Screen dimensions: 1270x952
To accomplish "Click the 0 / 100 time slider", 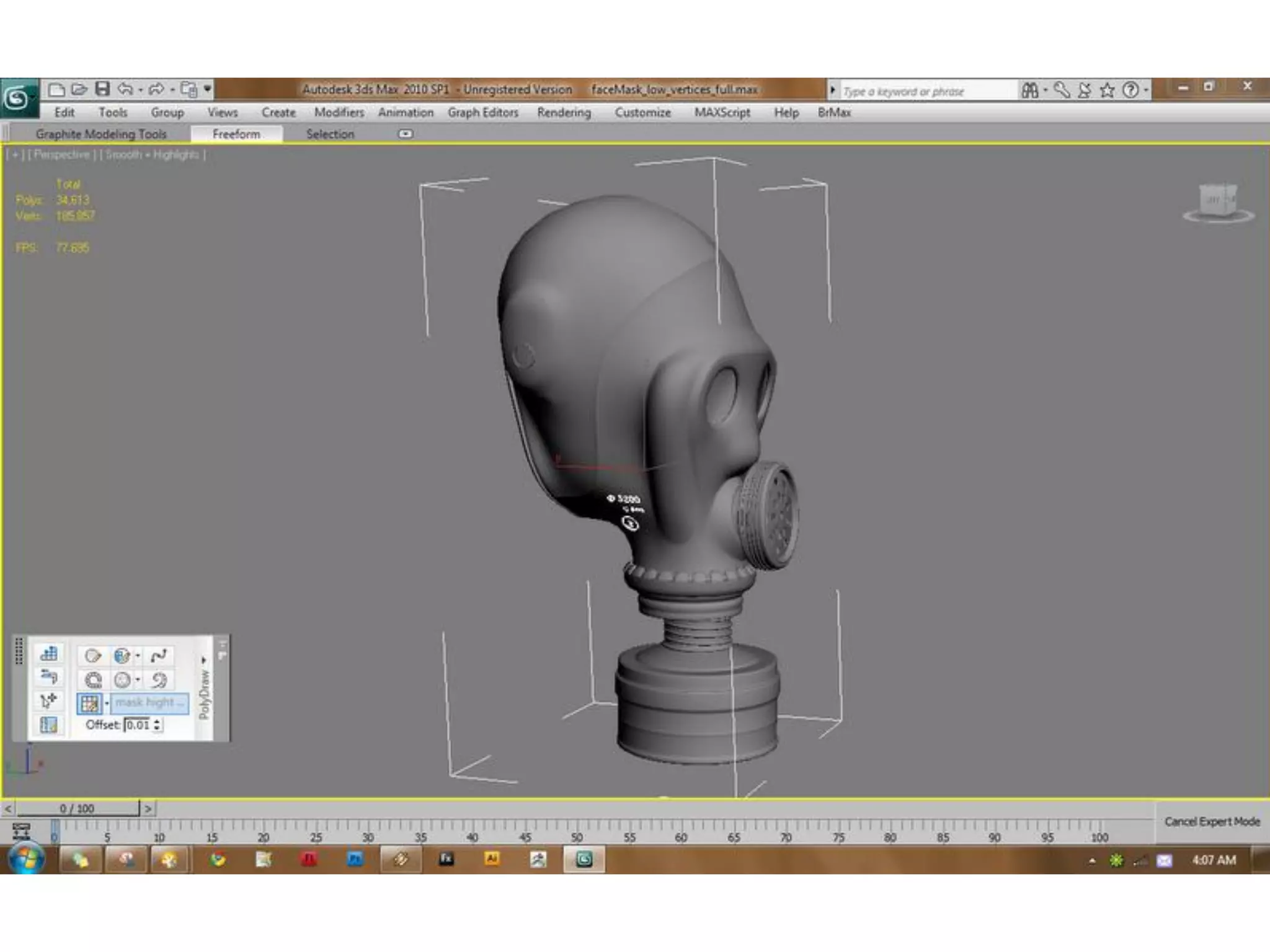I will [x=78, y=808].
